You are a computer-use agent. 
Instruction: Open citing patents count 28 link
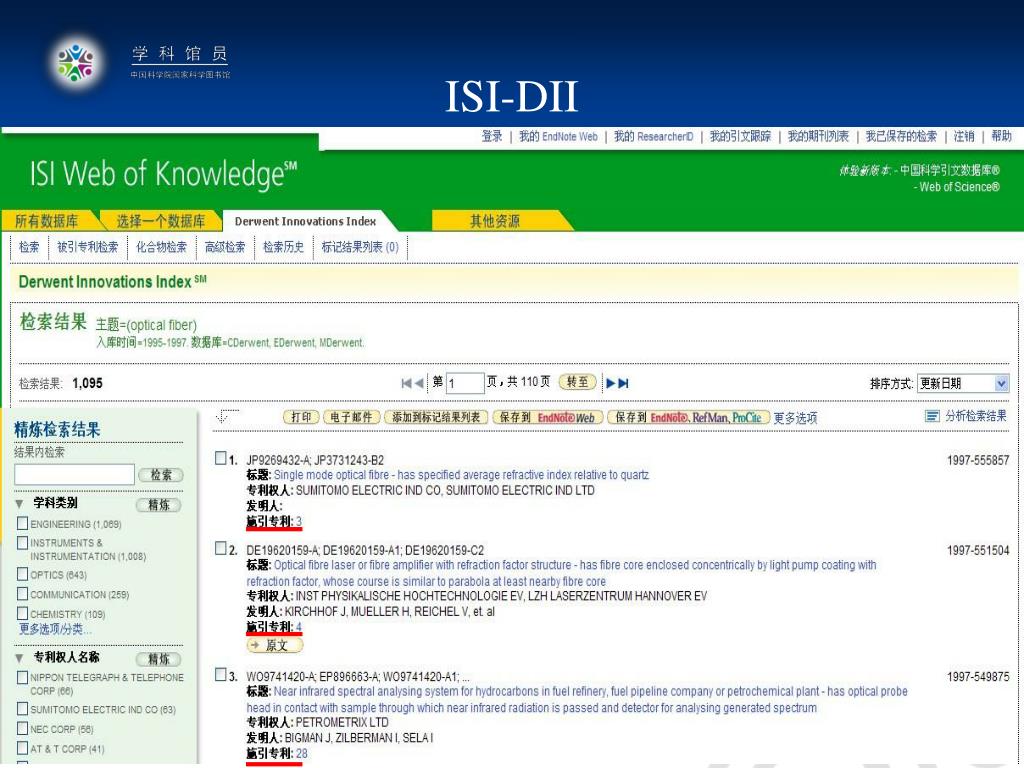click(x=302, y=753)
